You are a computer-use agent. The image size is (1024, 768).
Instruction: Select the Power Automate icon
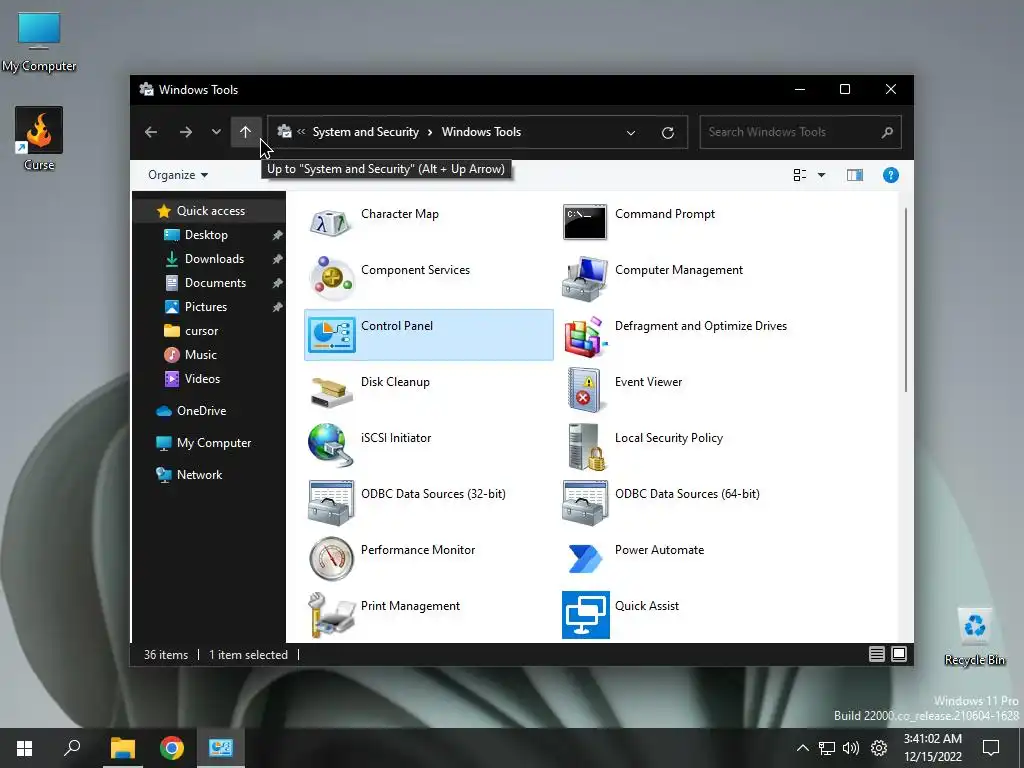tap(584, 558)
